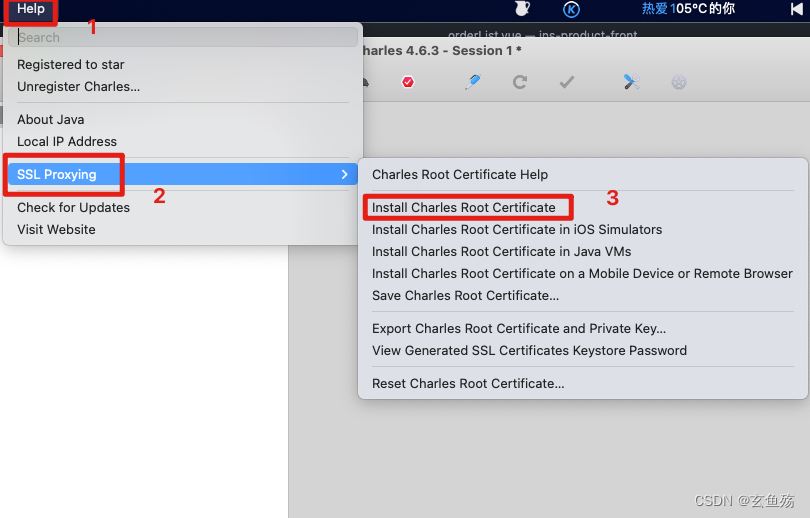
Task: Choose Install Charles Root Certificate
Action: click(464, 208)
